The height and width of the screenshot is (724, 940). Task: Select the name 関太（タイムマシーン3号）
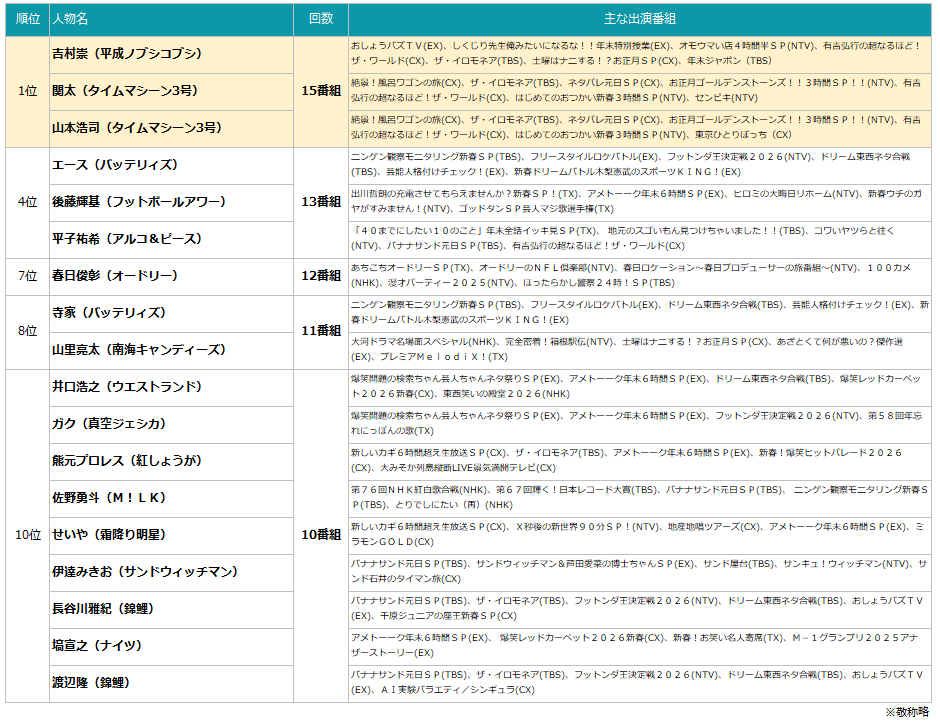tap(125, 91)
